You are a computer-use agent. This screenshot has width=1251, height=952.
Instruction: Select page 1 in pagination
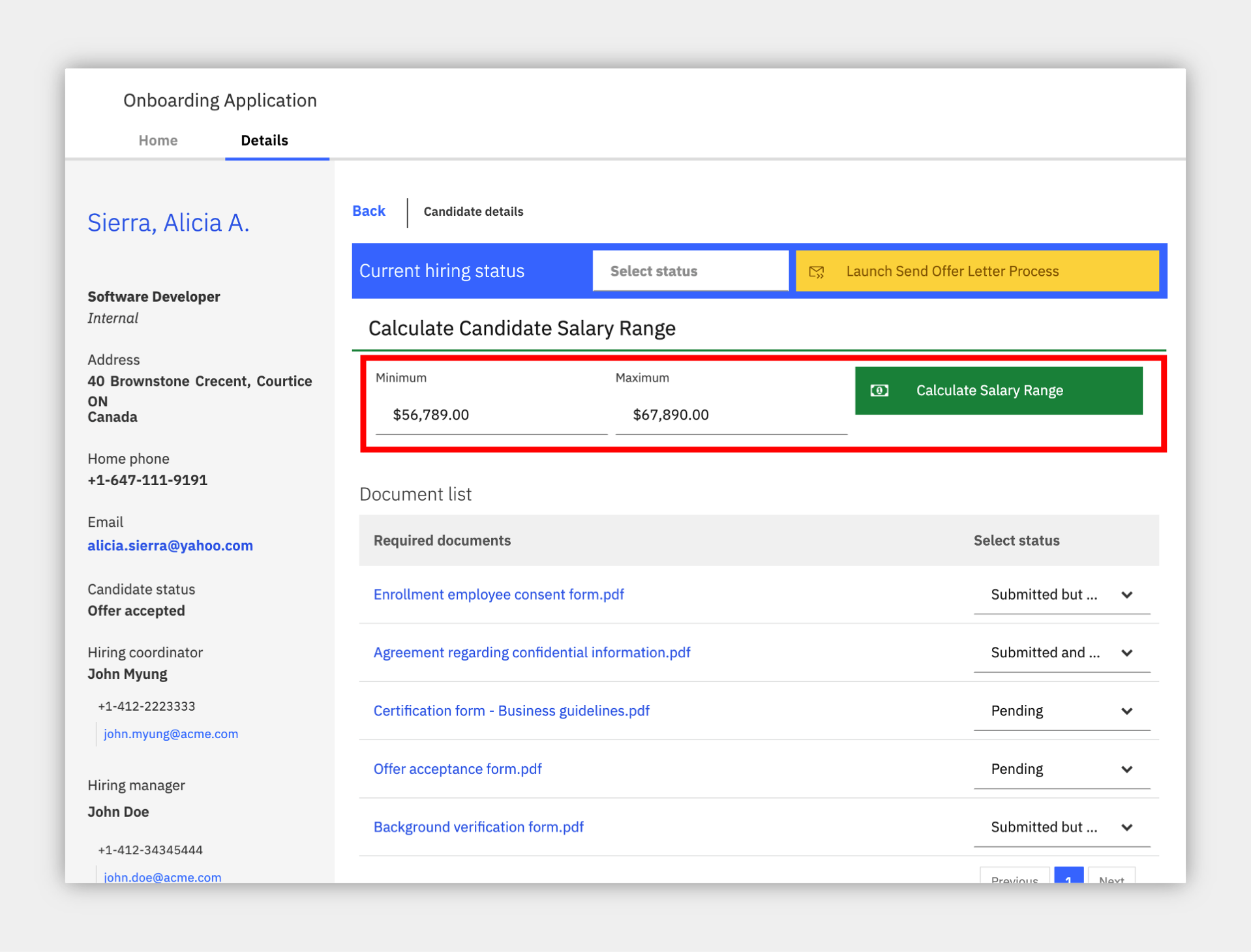point(1068,876)
